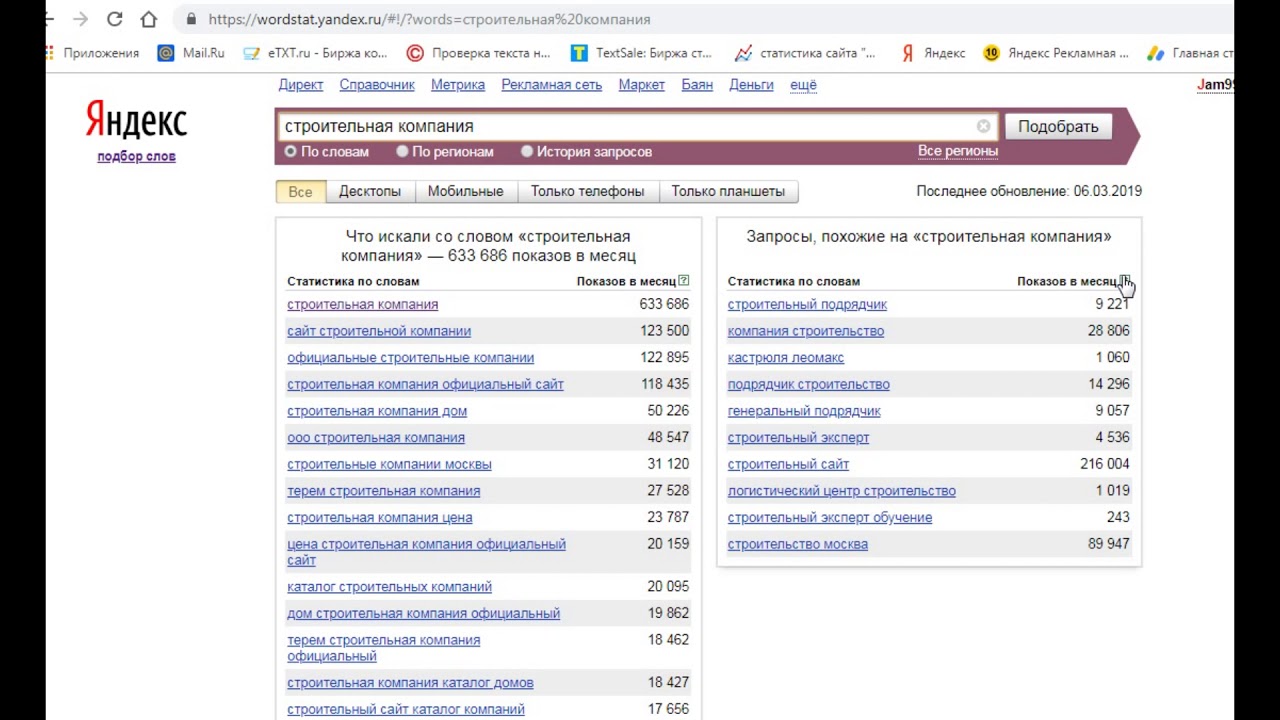This screenshot has height=720, width=1280.
Task: Select the По регионам radio button
Action: 402,152
